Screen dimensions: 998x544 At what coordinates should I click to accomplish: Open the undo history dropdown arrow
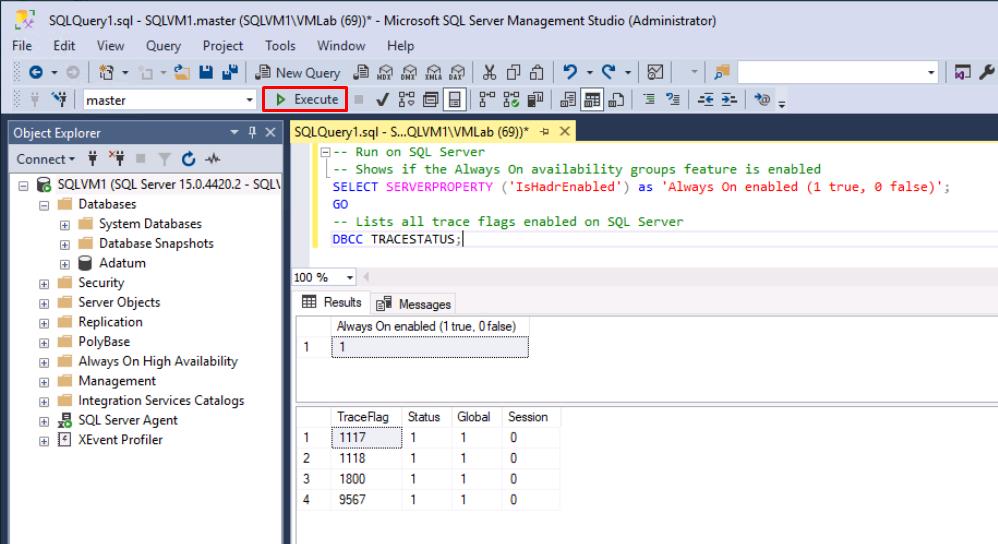tap(589, 73)
